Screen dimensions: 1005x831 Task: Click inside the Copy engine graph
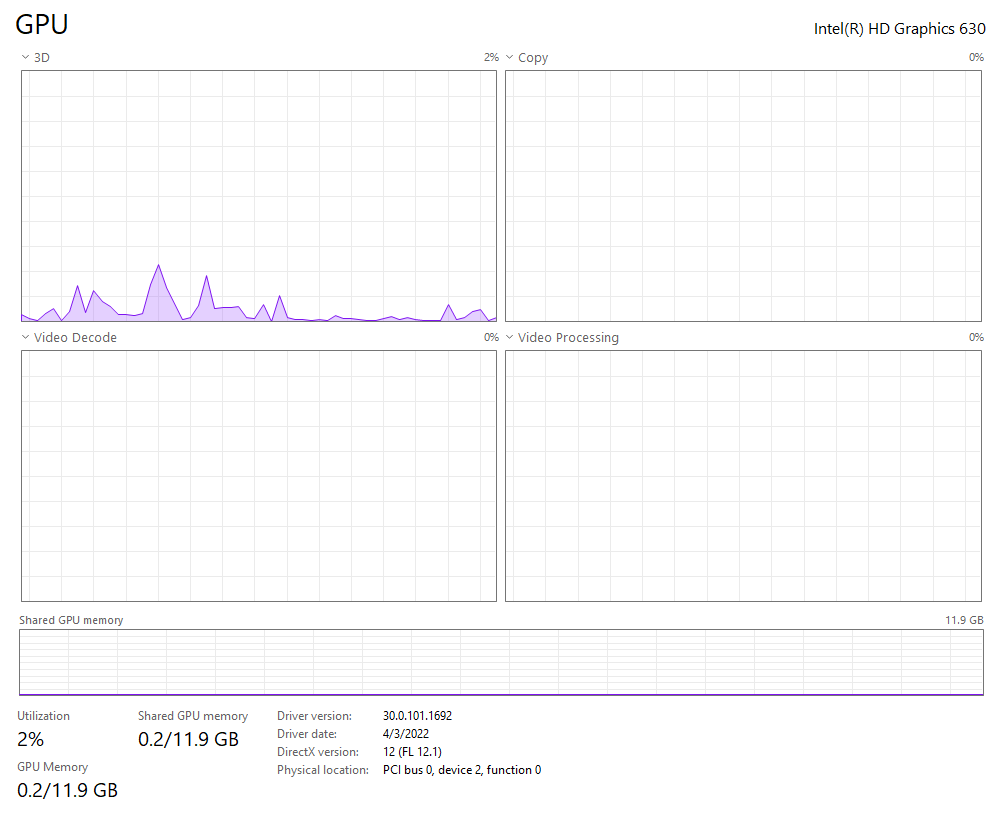(744, 196)
